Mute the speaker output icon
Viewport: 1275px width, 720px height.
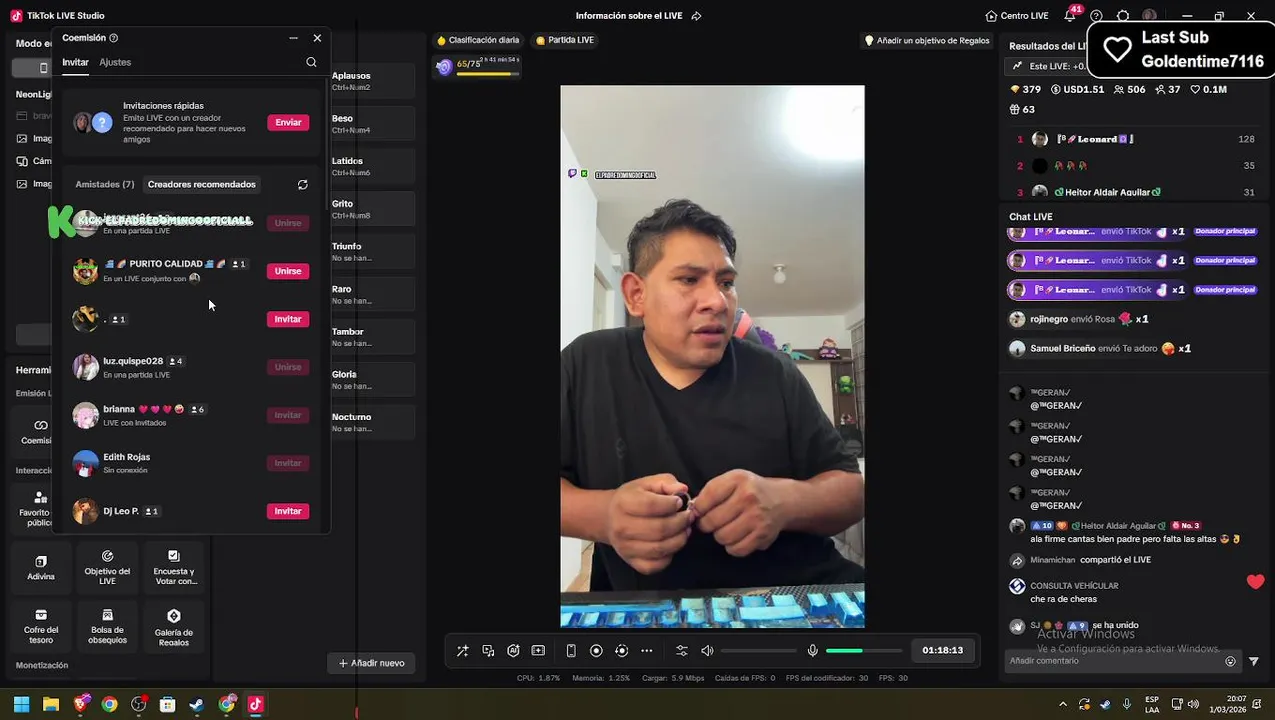[707, 650]
